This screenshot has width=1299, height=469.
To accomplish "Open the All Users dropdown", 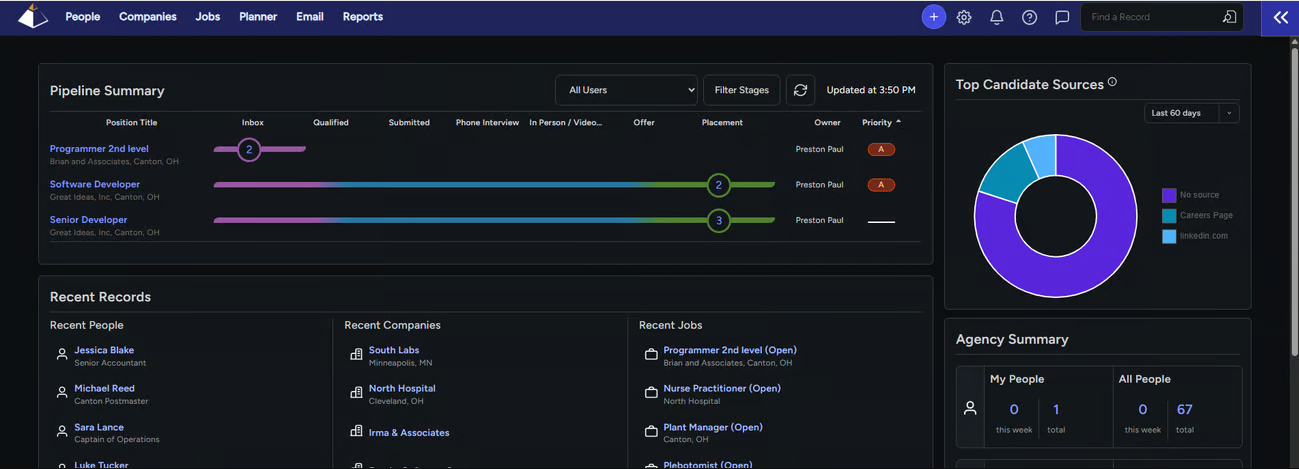I will 626,90.
